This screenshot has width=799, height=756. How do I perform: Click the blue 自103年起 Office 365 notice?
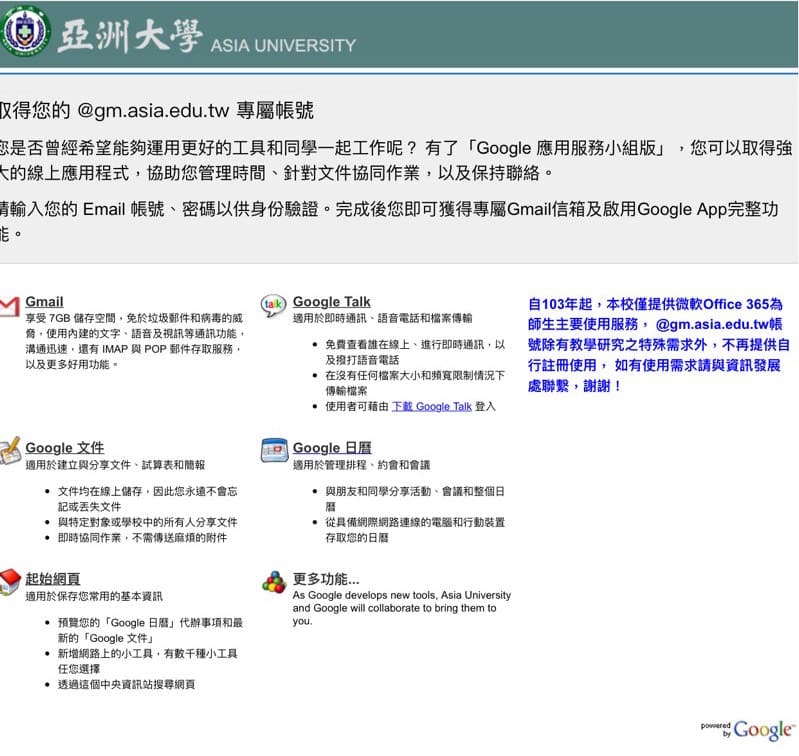[x=659, y=345]
